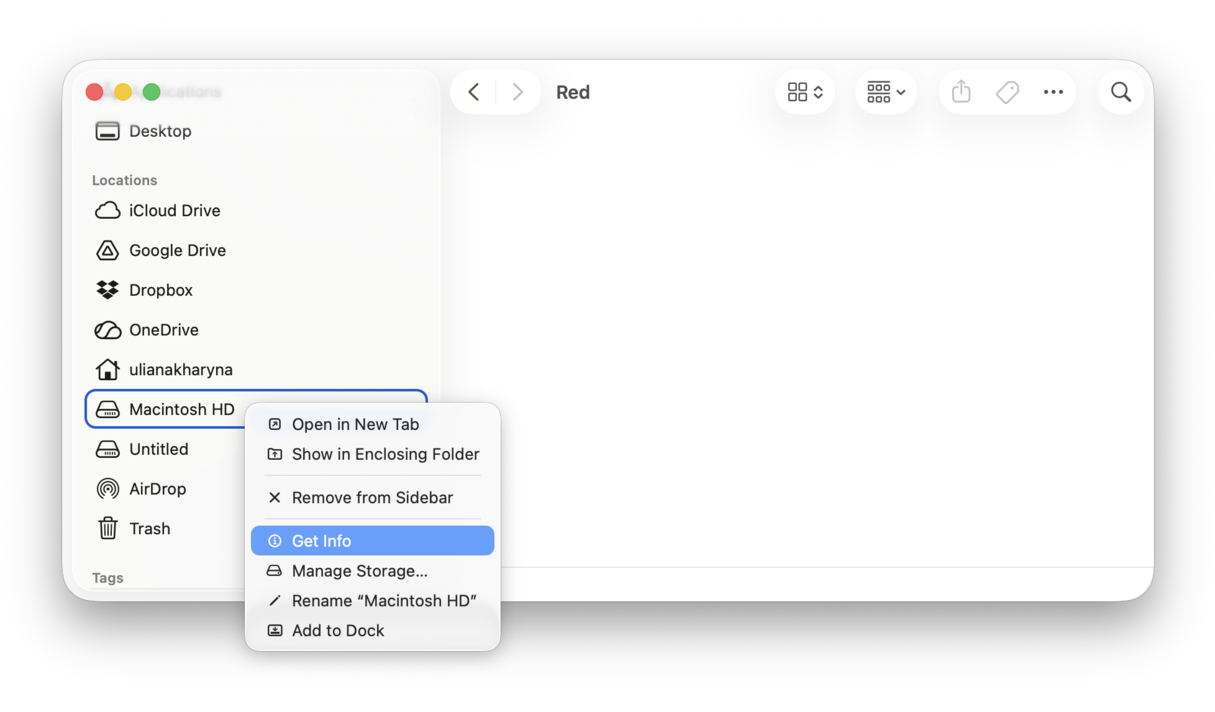Image resolution: width=1215 pixels, height=712 pixels.
Task: Select Google Drive in the sidebar
Action: coord(177,250)
